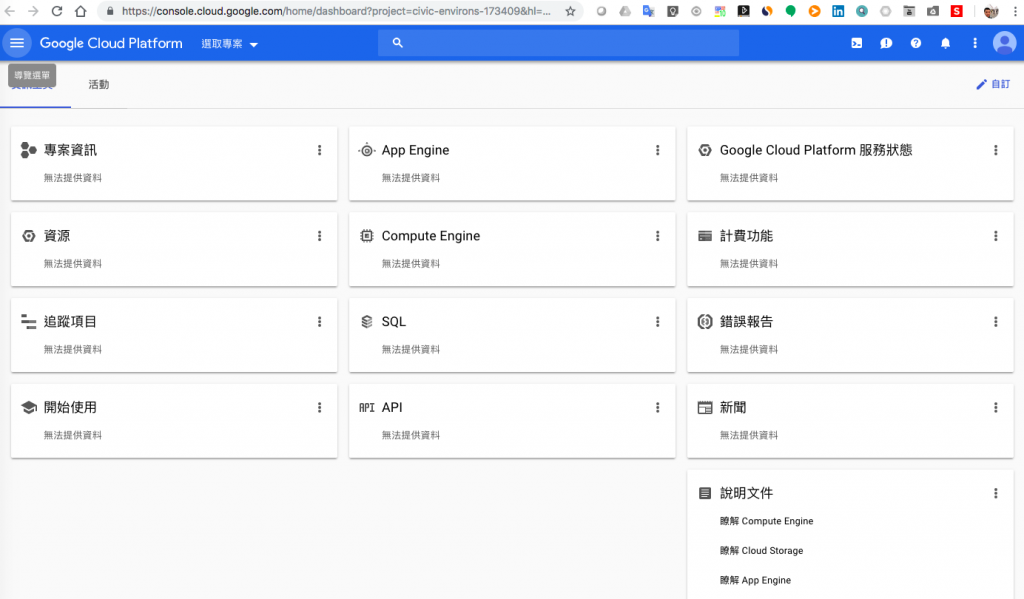Screen dimensions: 1024x599
Task: Open Chrome browser menu dots
Action: (x=1016, y=11)
